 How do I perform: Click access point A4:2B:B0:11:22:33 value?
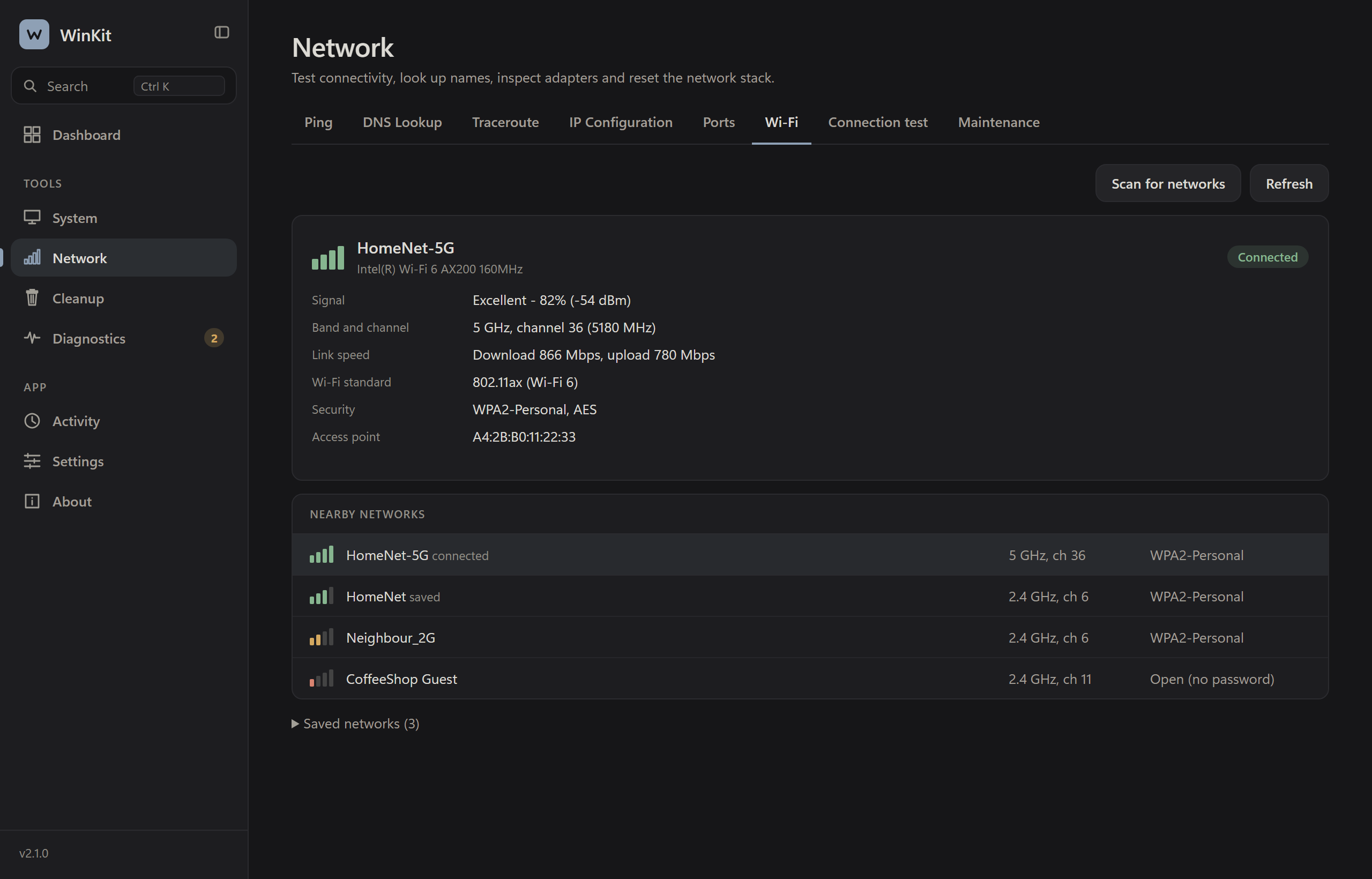click(524, 437)
